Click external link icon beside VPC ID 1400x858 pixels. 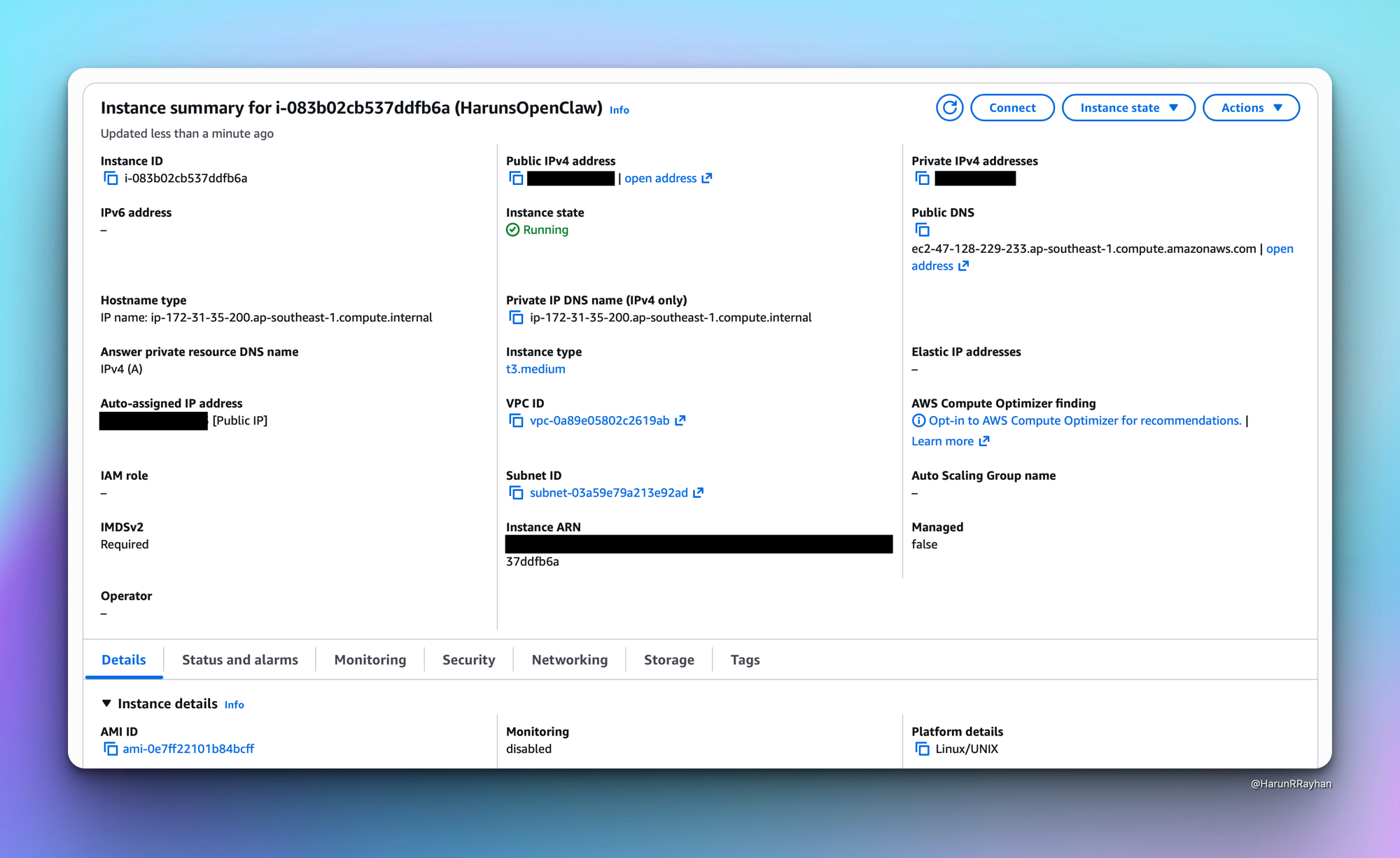tap(680, 420)
